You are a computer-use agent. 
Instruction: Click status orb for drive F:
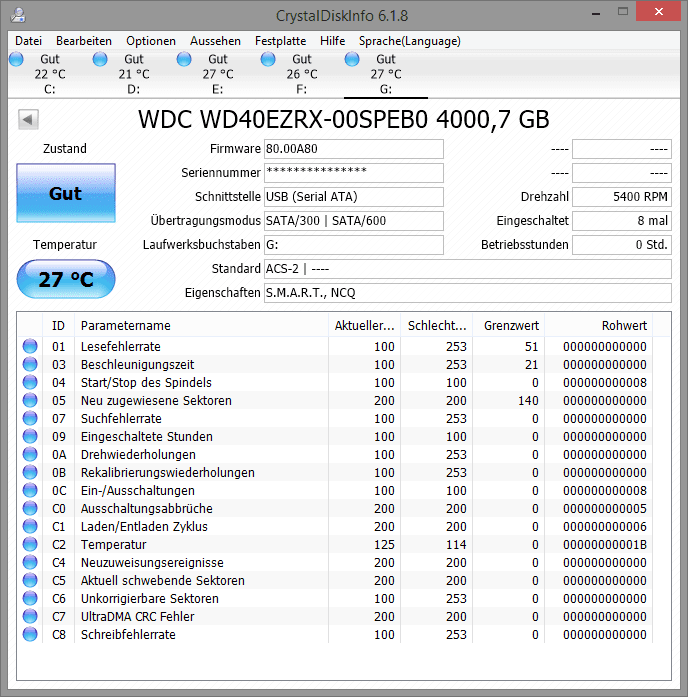click(x=268, y=59)
